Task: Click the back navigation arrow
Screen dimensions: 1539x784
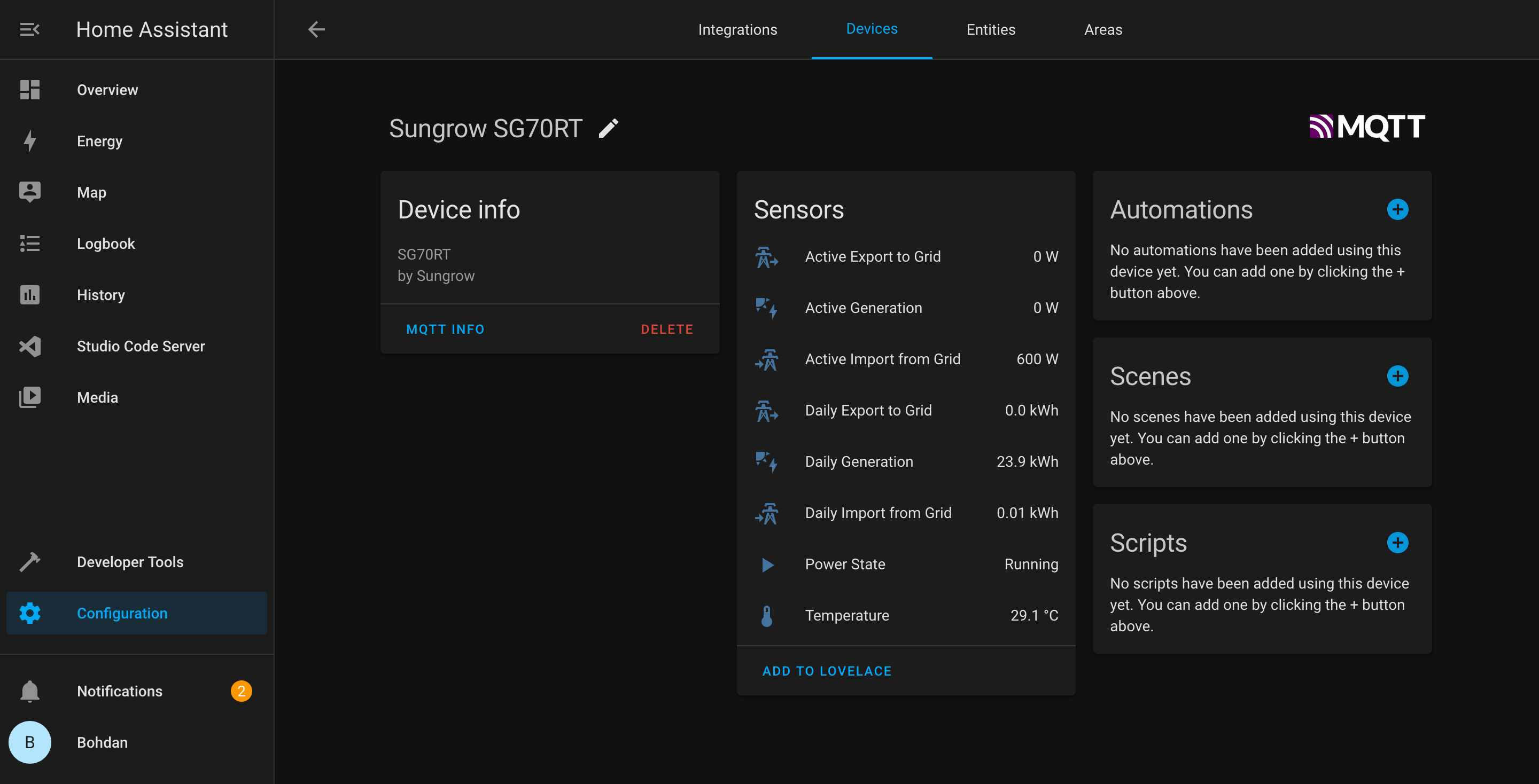Action: point(316,29)
